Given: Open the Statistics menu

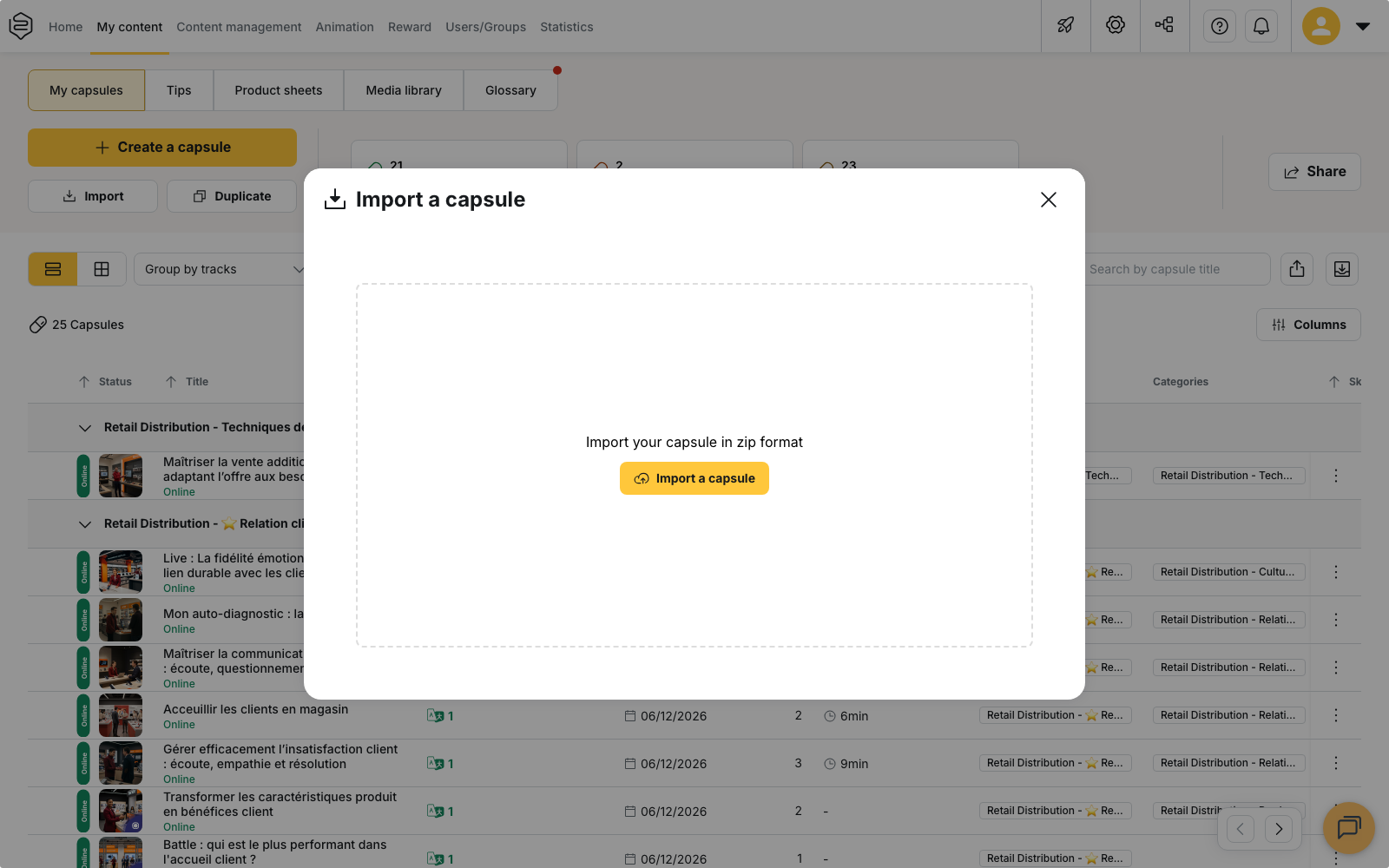Looking at the screenshot, I should tap(567, 27).
